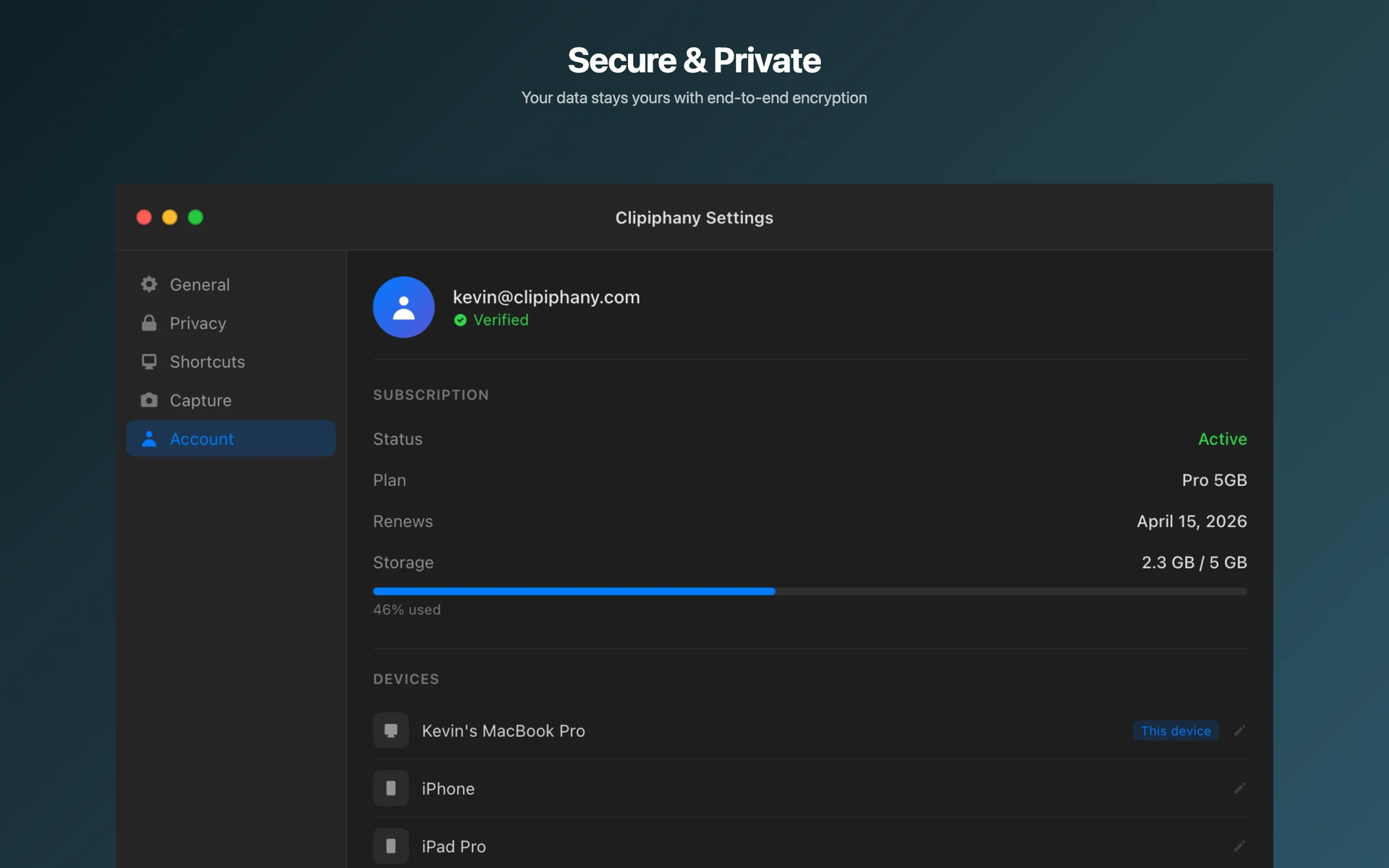The width and height of the screenshot is (1389, 868).
Task: Click the DEVICES section header
Action: (x=406, y=679)
